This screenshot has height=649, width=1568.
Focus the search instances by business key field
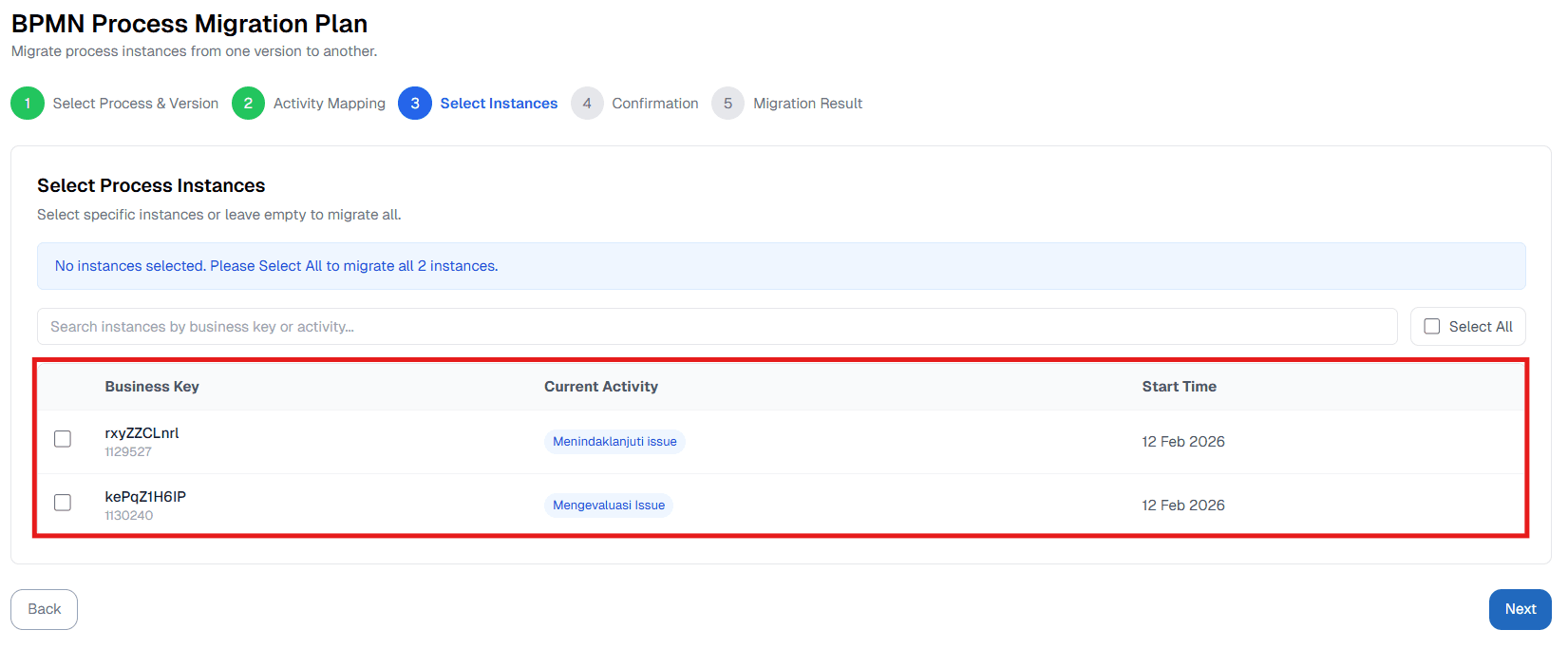click(717, 327)
